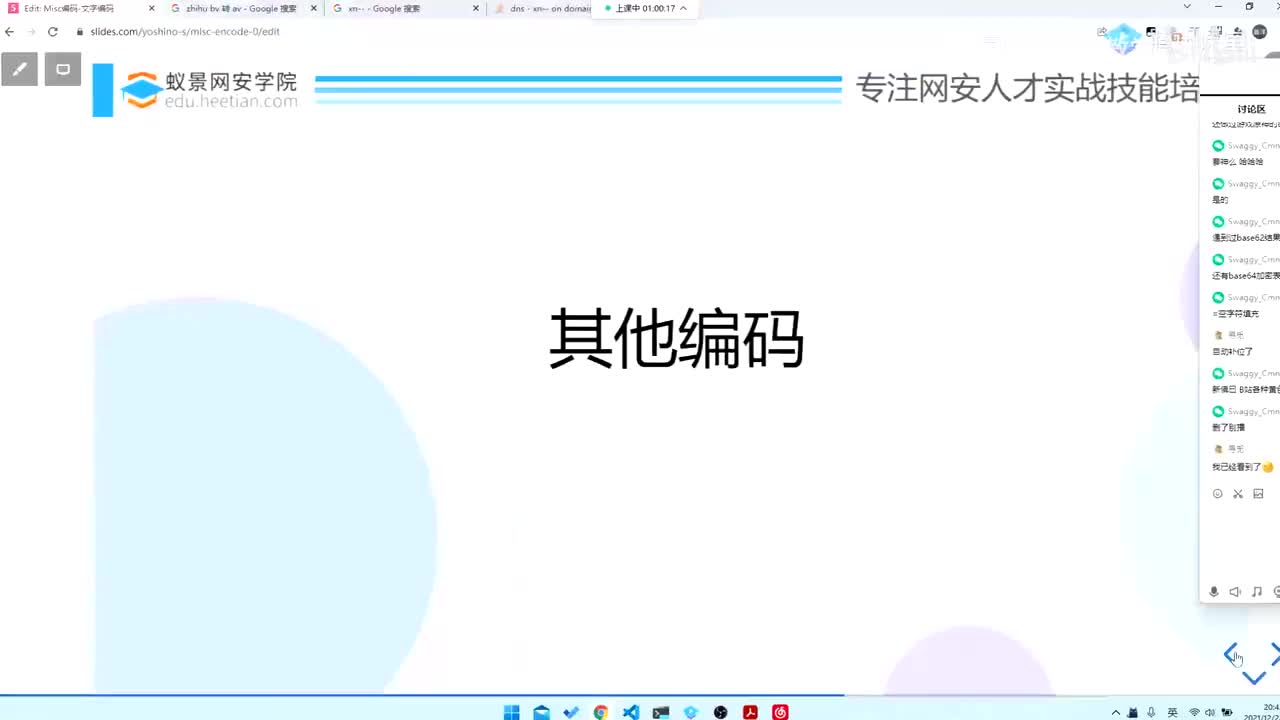Open Visual Studio Code from taskbar
This screenshot has height=720, width=1280.
coord(630,712)
